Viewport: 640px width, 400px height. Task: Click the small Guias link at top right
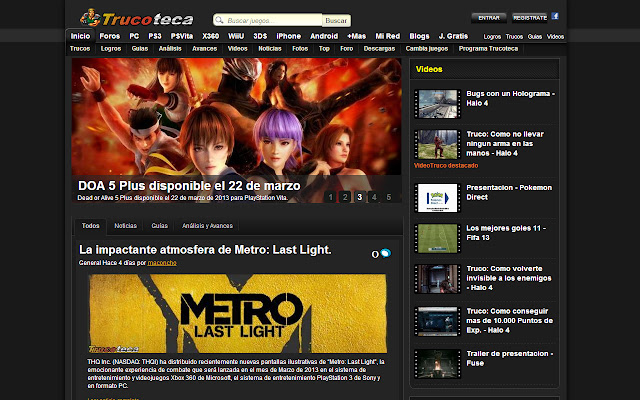click(x=535, y=37)
